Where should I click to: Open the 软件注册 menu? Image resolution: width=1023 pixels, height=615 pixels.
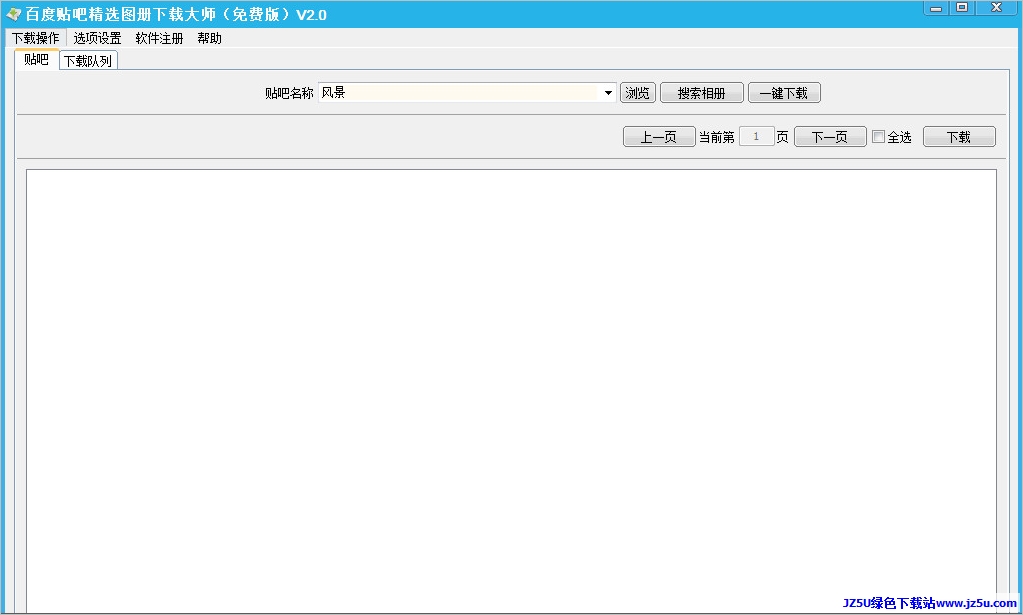click(x=159, y=38)
